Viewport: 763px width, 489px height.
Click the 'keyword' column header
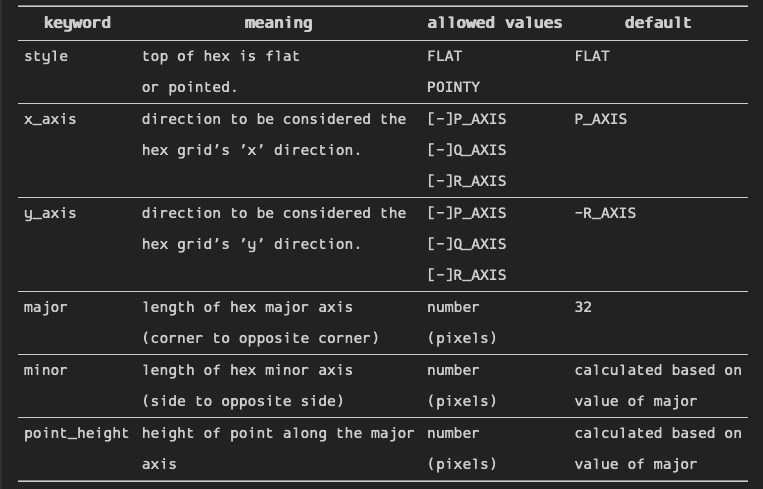77,23
